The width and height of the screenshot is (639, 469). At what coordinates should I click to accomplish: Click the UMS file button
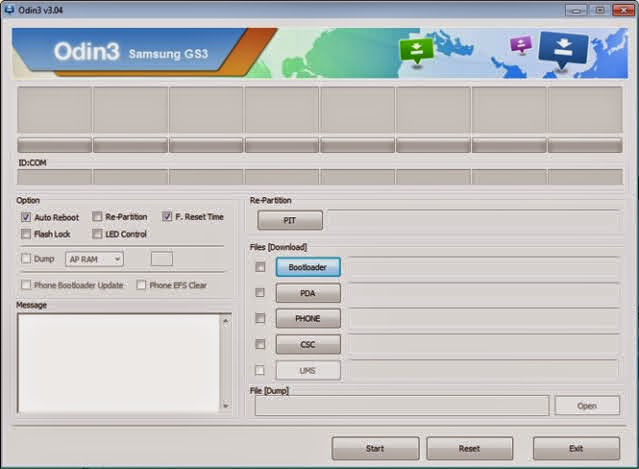pyautogui.click(x=308, y=370)
